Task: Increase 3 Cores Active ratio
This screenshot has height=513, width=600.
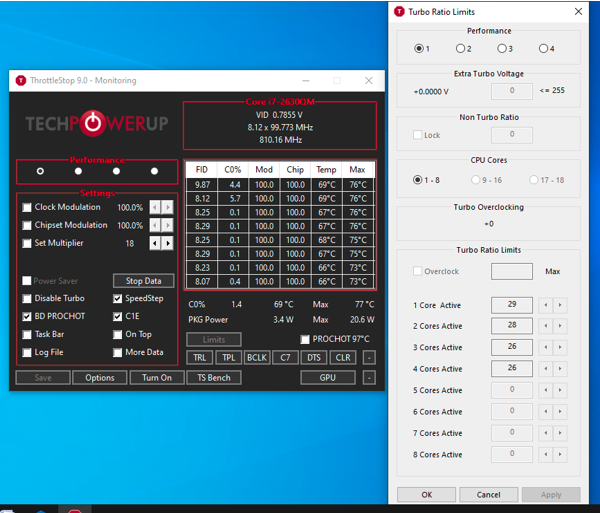Action: coord(560,347)
